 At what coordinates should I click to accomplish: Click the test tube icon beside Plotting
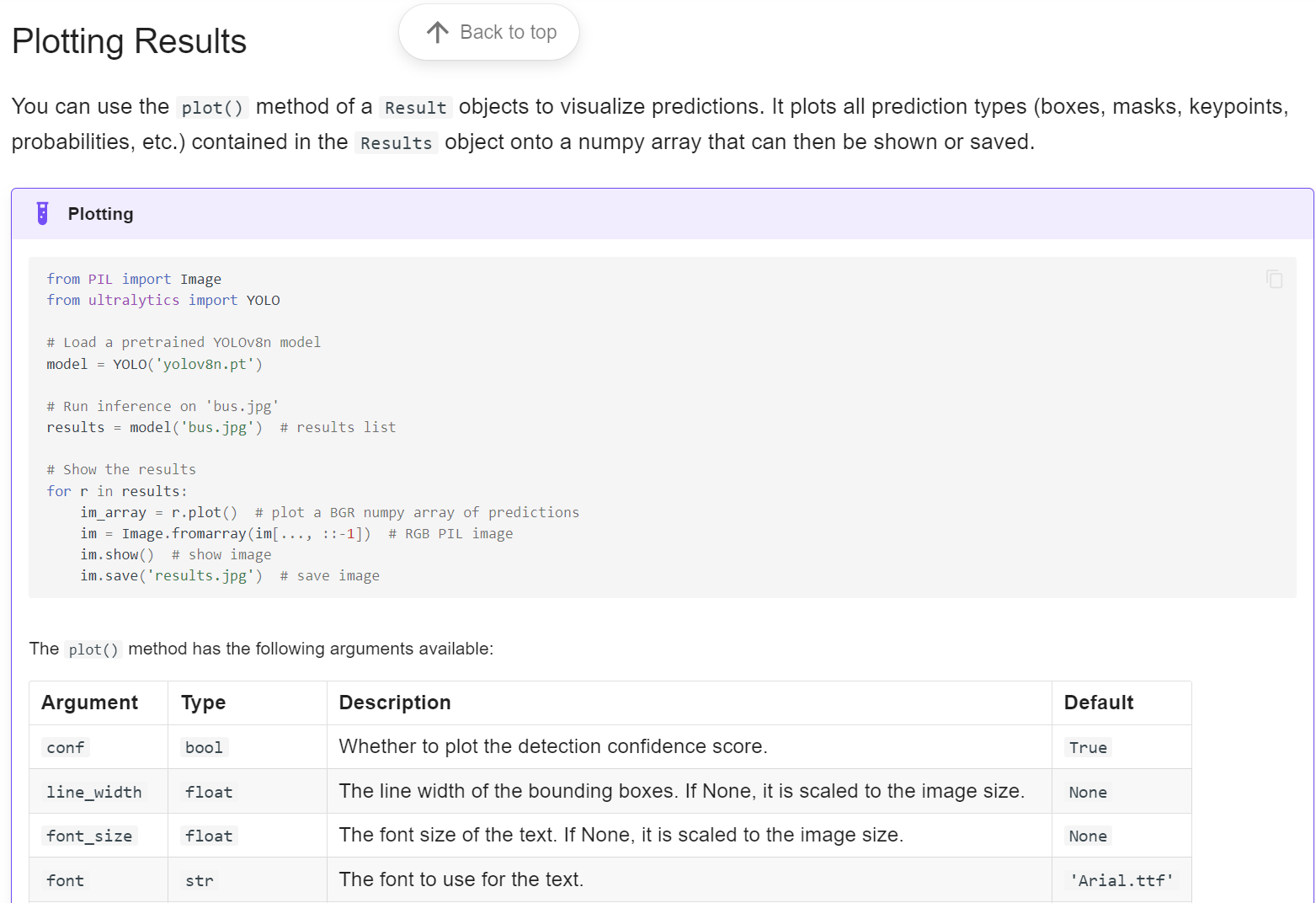coord(40,213)
